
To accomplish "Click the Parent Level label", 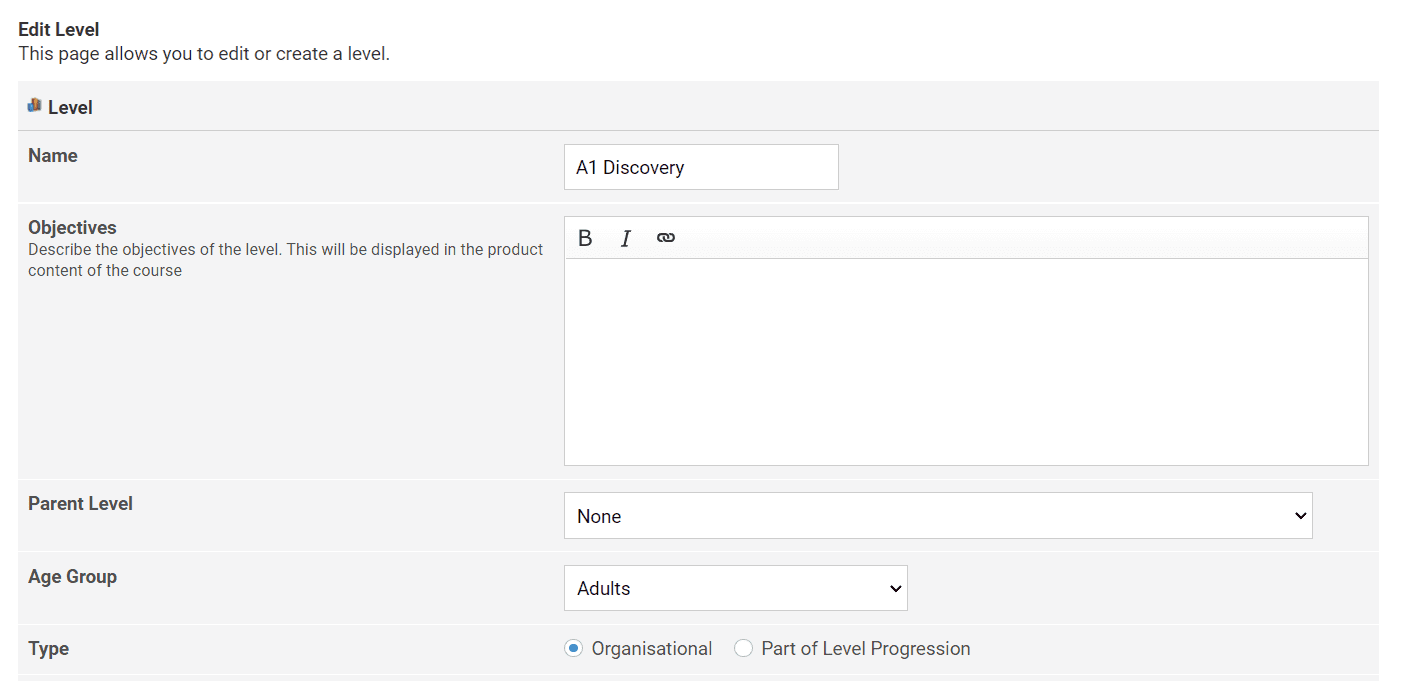I will click(x=80, y=504).
